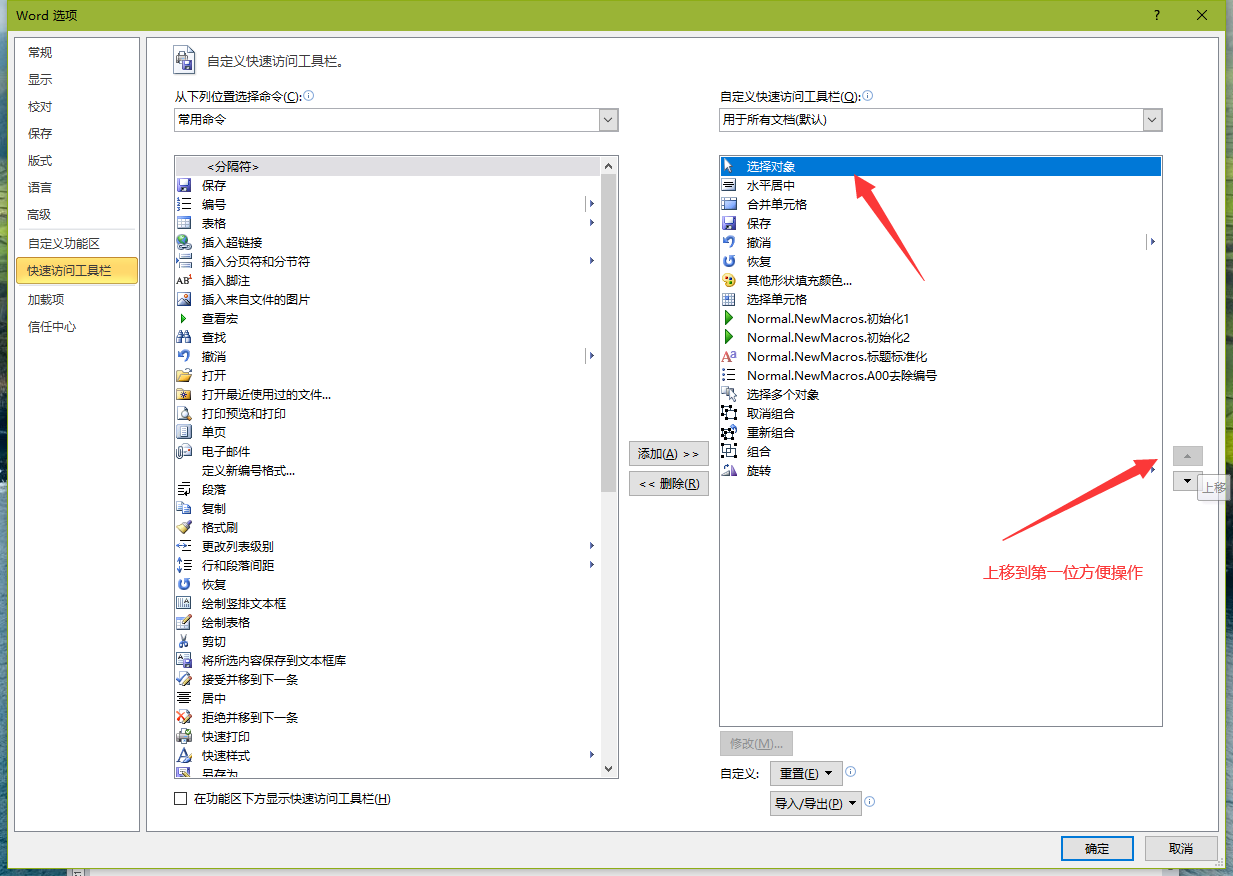Click the 查找 binoculars icon
Viewport: 1233px width, 876px height.
(184, 337)
